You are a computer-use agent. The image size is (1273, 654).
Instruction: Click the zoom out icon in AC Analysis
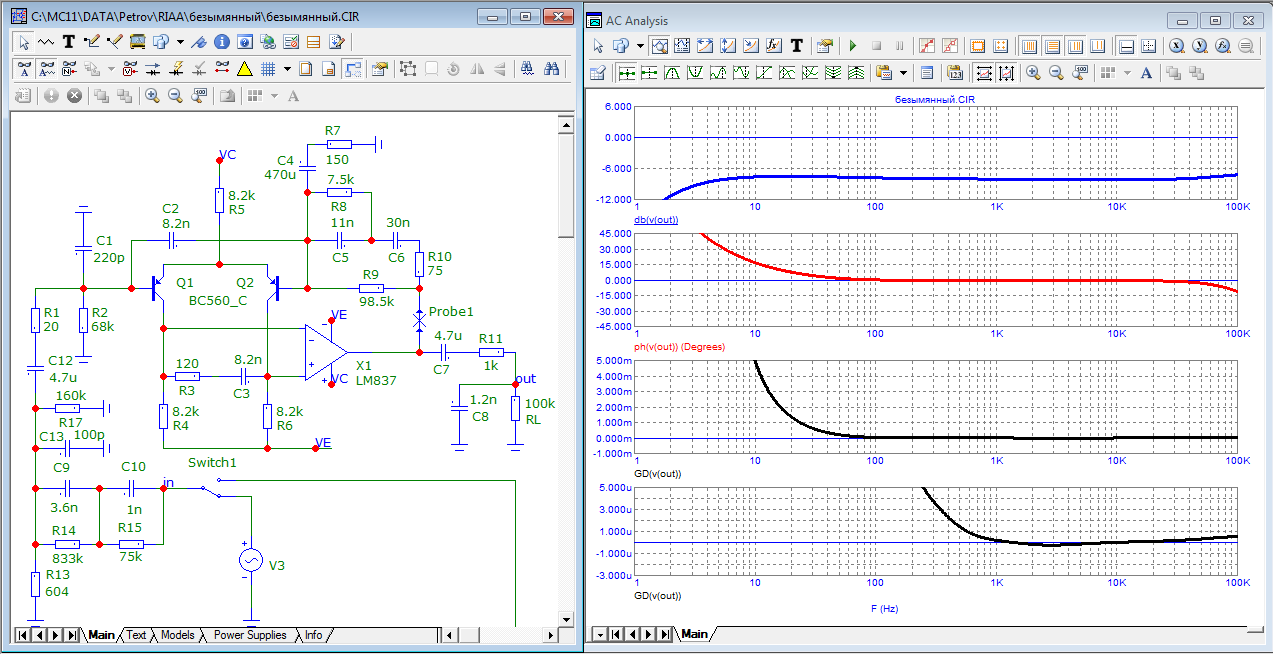click(1055, 73)
